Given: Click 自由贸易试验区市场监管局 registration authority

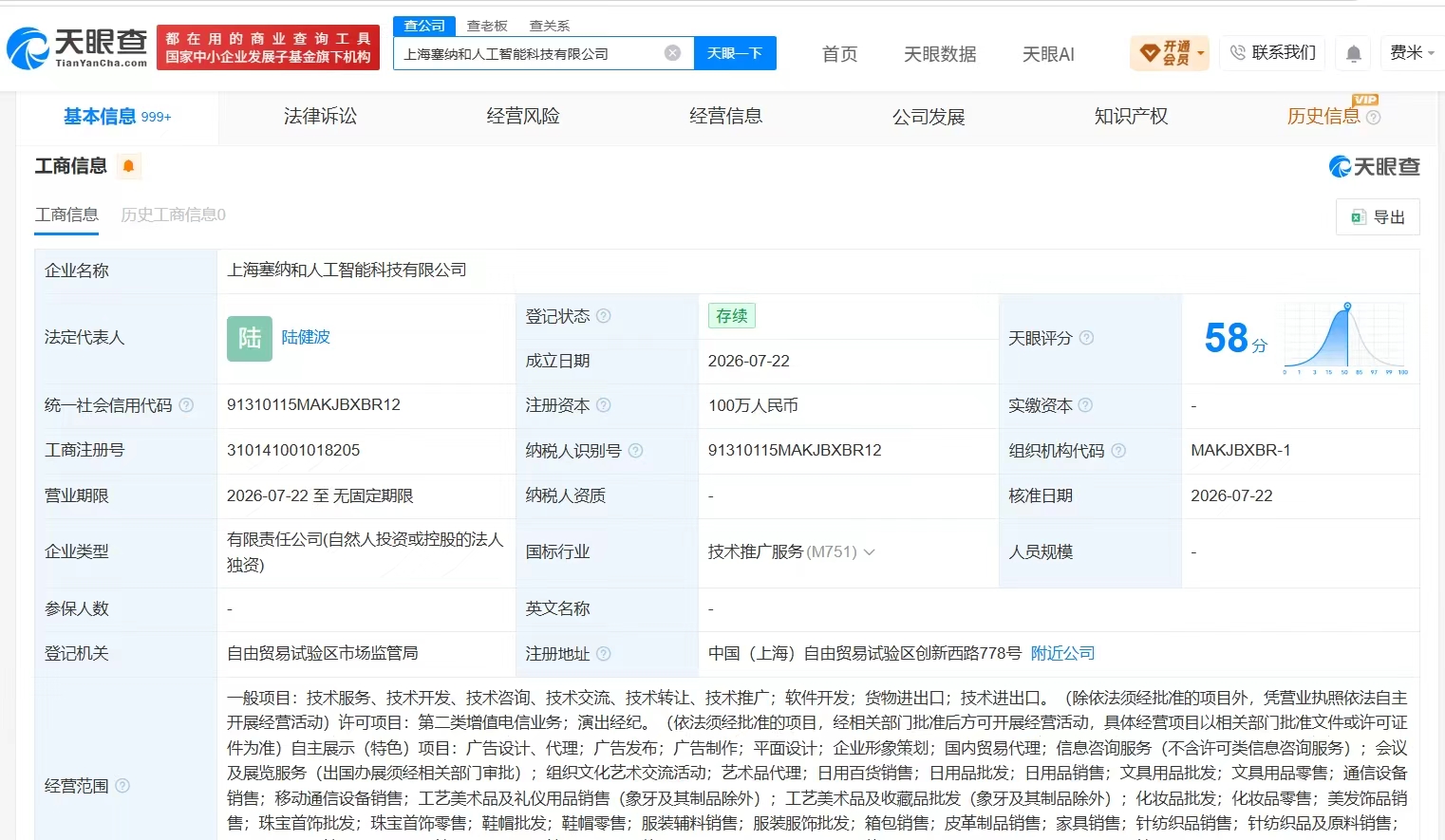Looking at the screenshot, I should [323, 653].
